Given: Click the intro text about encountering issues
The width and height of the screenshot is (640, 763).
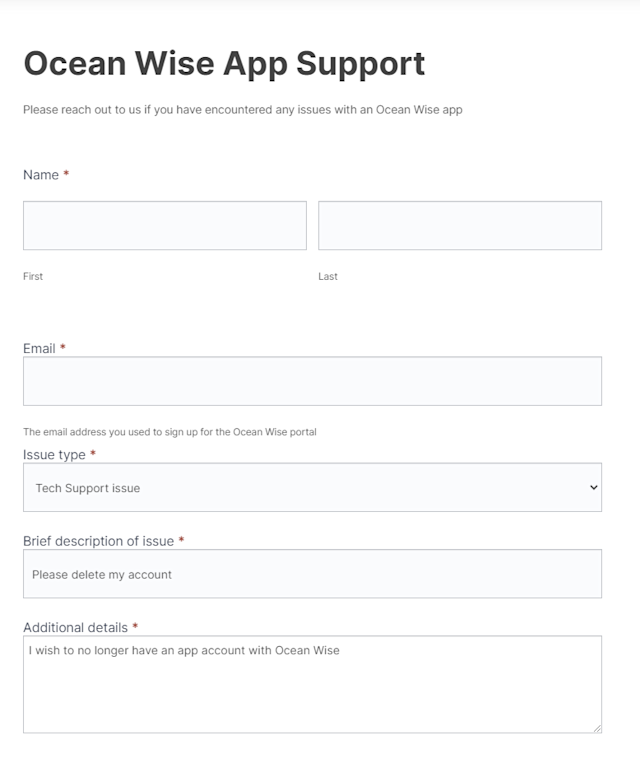Looking at the screenshot, I should 242,110.
